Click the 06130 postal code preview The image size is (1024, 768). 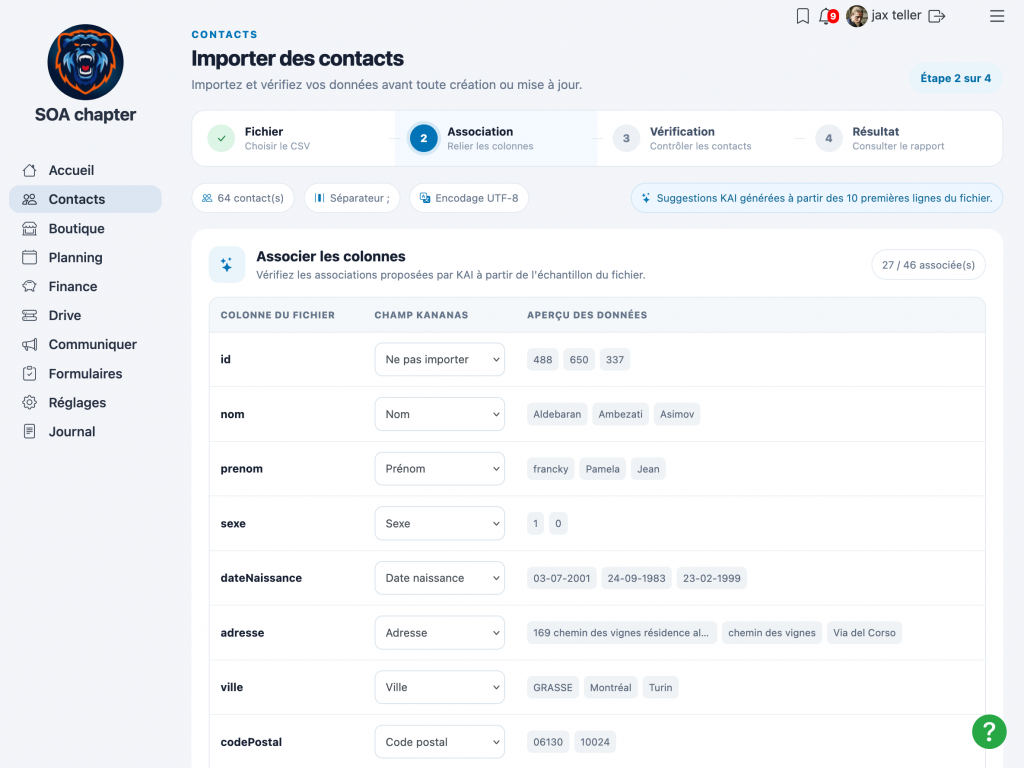pos(548,742)
